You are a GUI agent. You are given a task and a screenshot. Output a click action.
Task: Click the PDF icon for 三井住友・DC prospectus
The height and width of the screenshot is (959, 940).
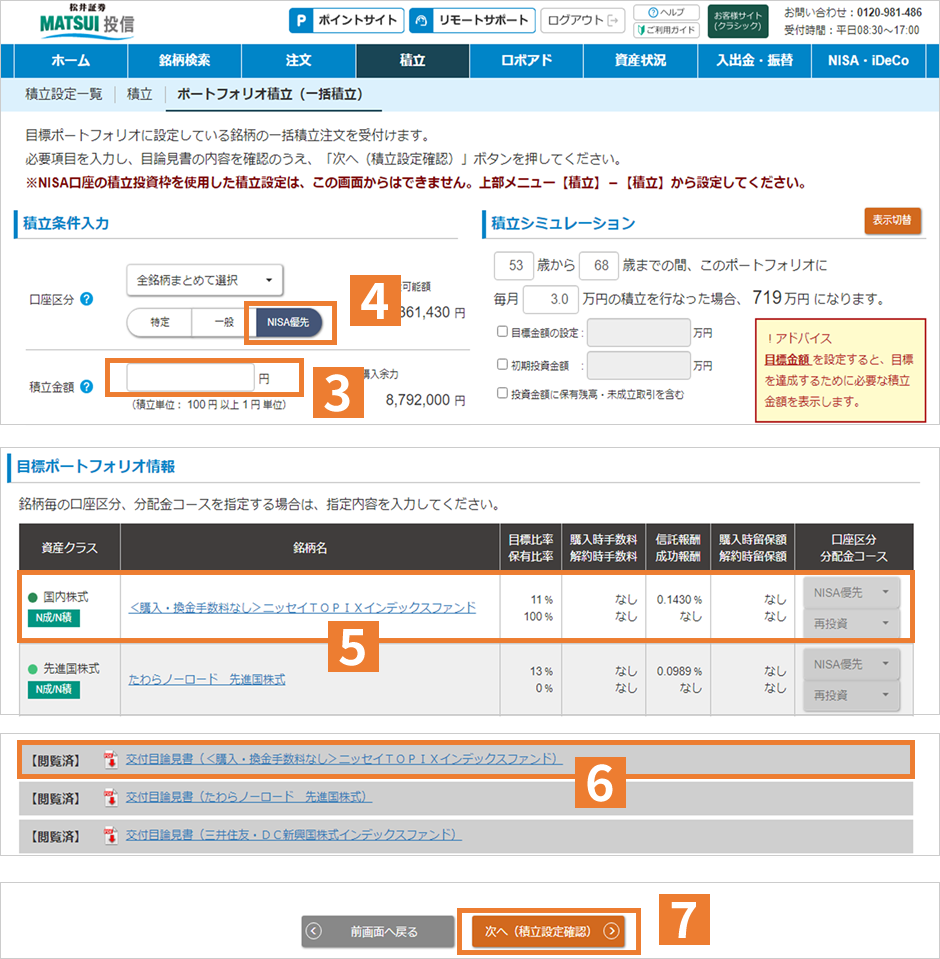coord(111,835)
